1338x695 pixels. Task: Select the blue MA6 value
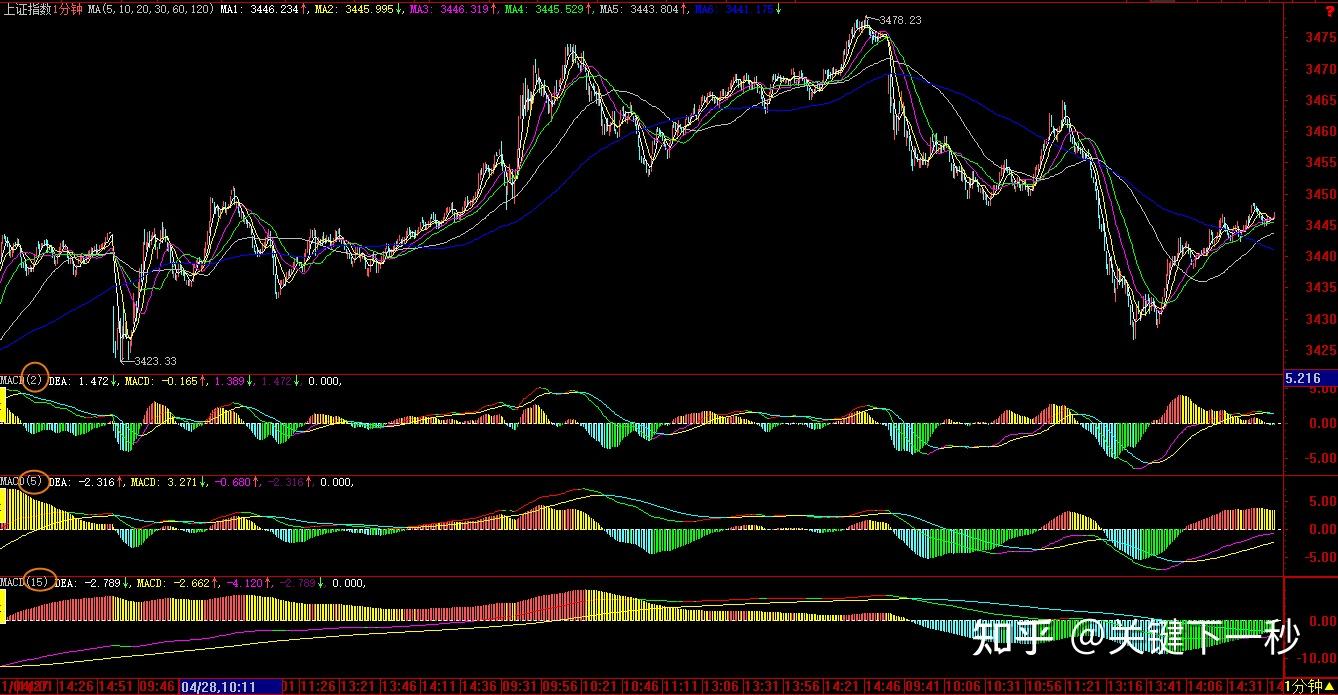[x=736, y=8]
